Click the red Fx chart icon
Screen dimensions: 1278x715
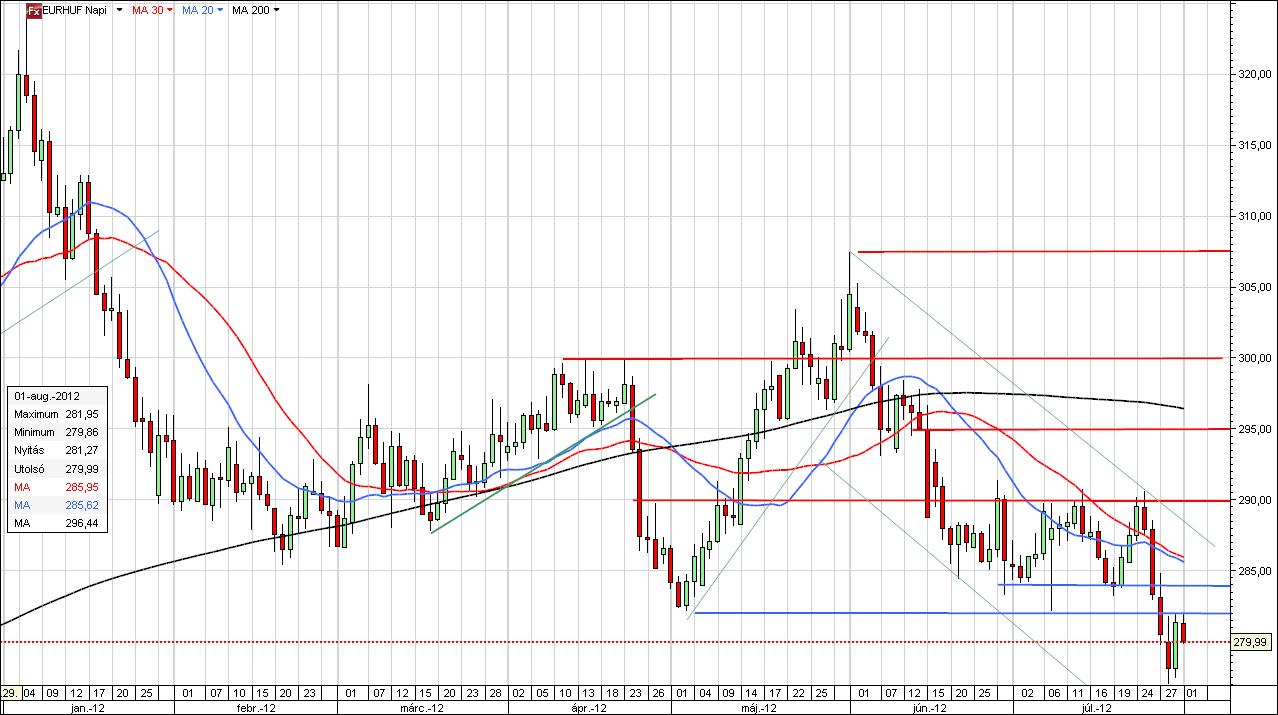coord(33,10)
